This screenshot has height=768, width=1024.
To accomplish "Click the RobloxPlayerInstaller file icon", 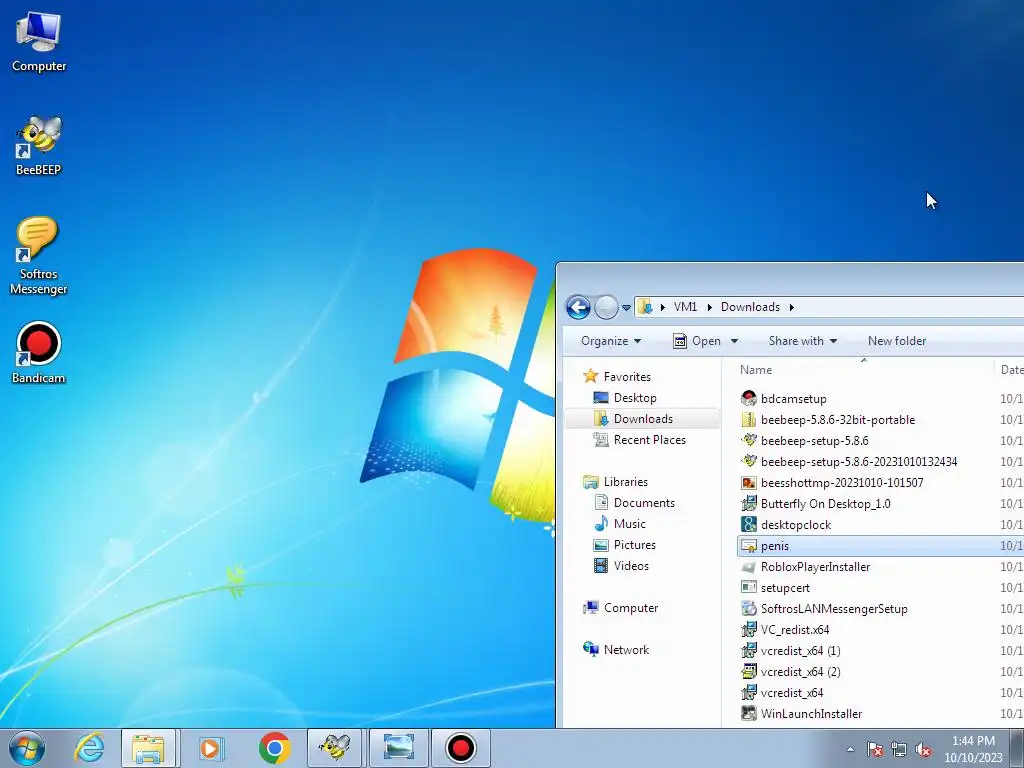I will pyautogui.click(x=748, y=567).
